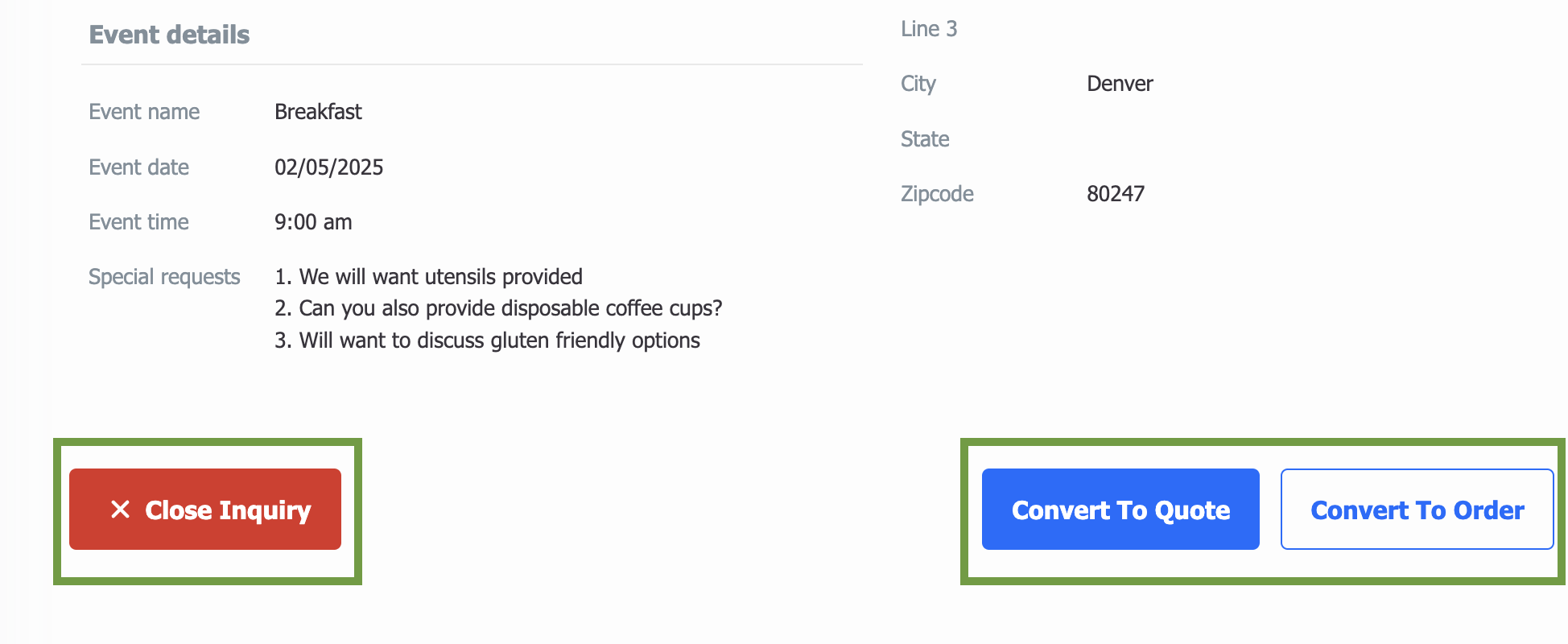This screenshot has height=644, width=1568.
Task: Click the event date 02/05/2025
Action: [x=328, y=167]
